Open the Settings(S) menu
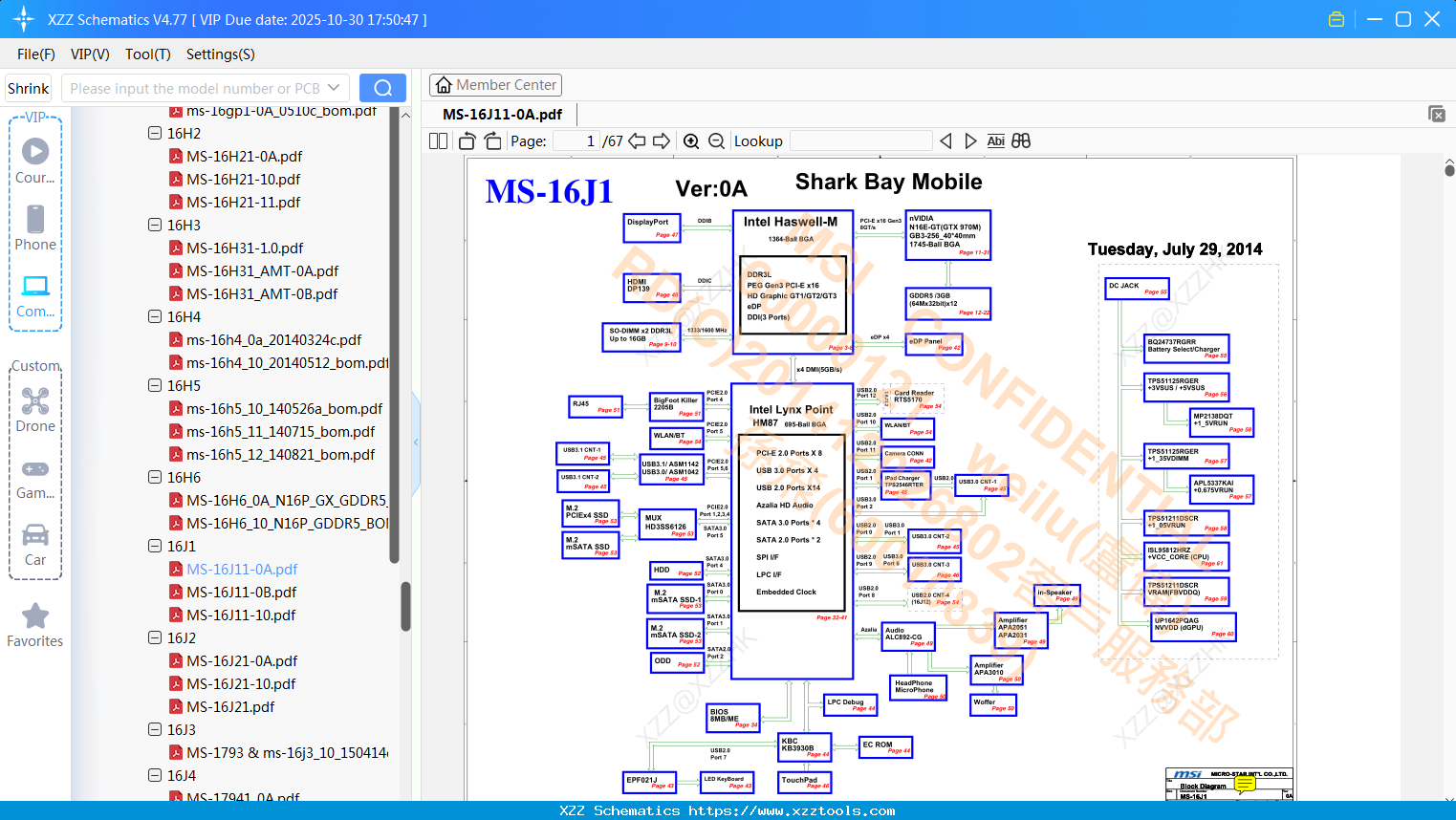The image size is (1456, 820). 221,54
